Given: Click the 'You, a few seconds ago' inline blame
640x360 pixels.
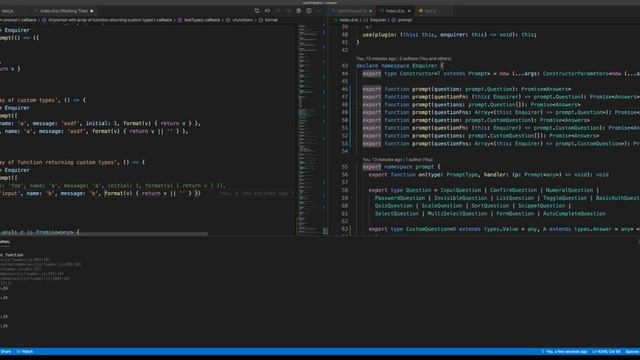Looking at the screenshot, I should pyautogui.click(x=253, y=193).
